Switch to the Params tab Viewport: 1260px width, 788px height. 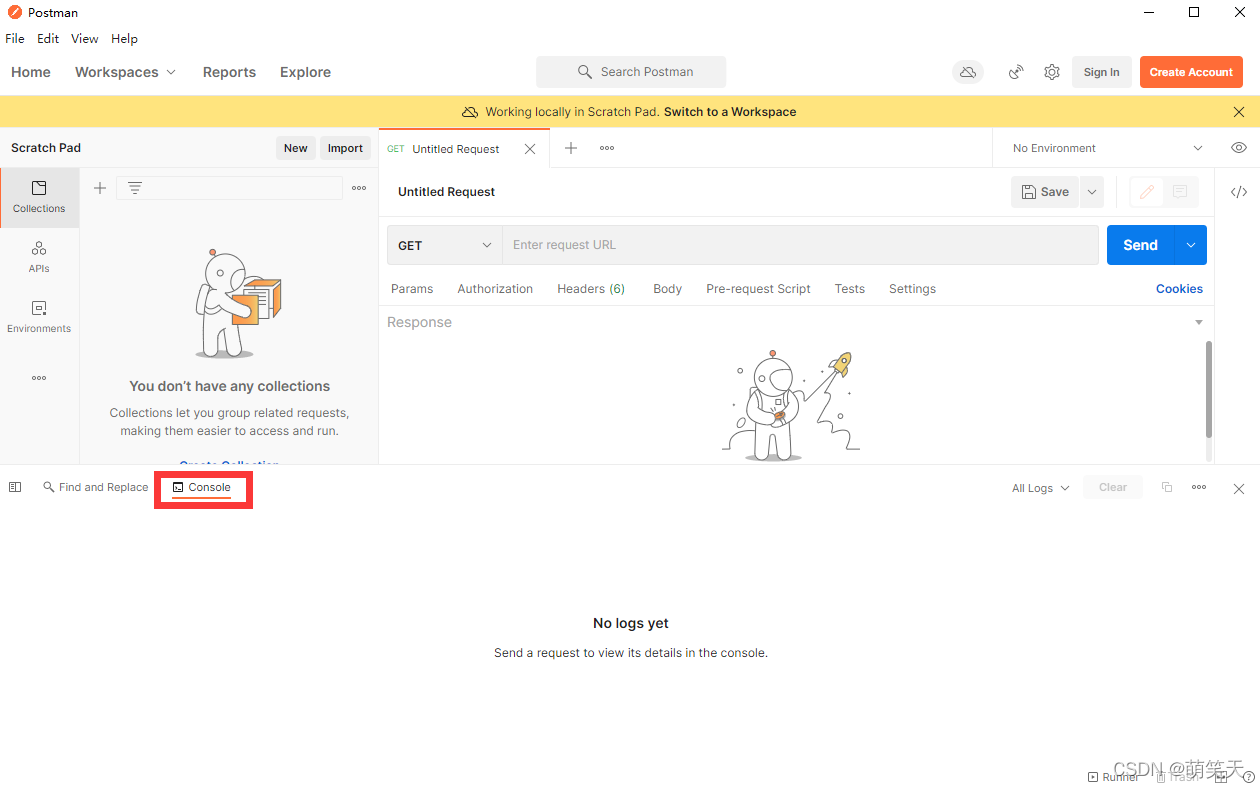(x=412, y=289)
